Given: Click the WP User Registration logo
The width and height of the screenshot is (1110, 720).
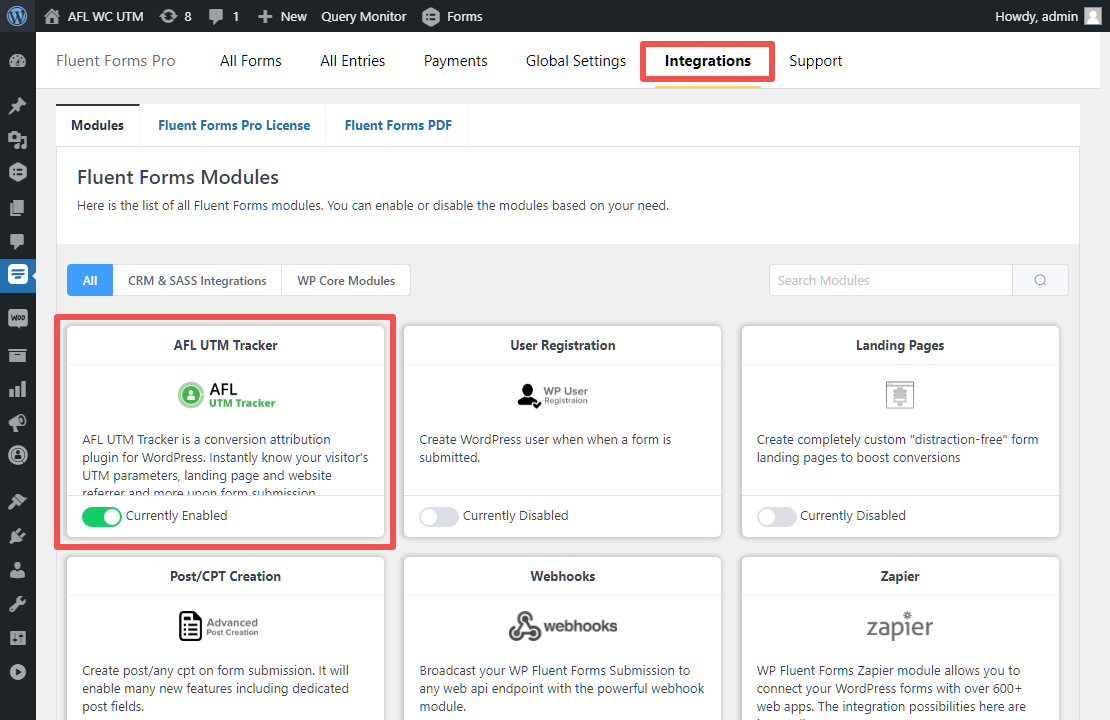Looking at the screenshot, I should click(553, 395).
